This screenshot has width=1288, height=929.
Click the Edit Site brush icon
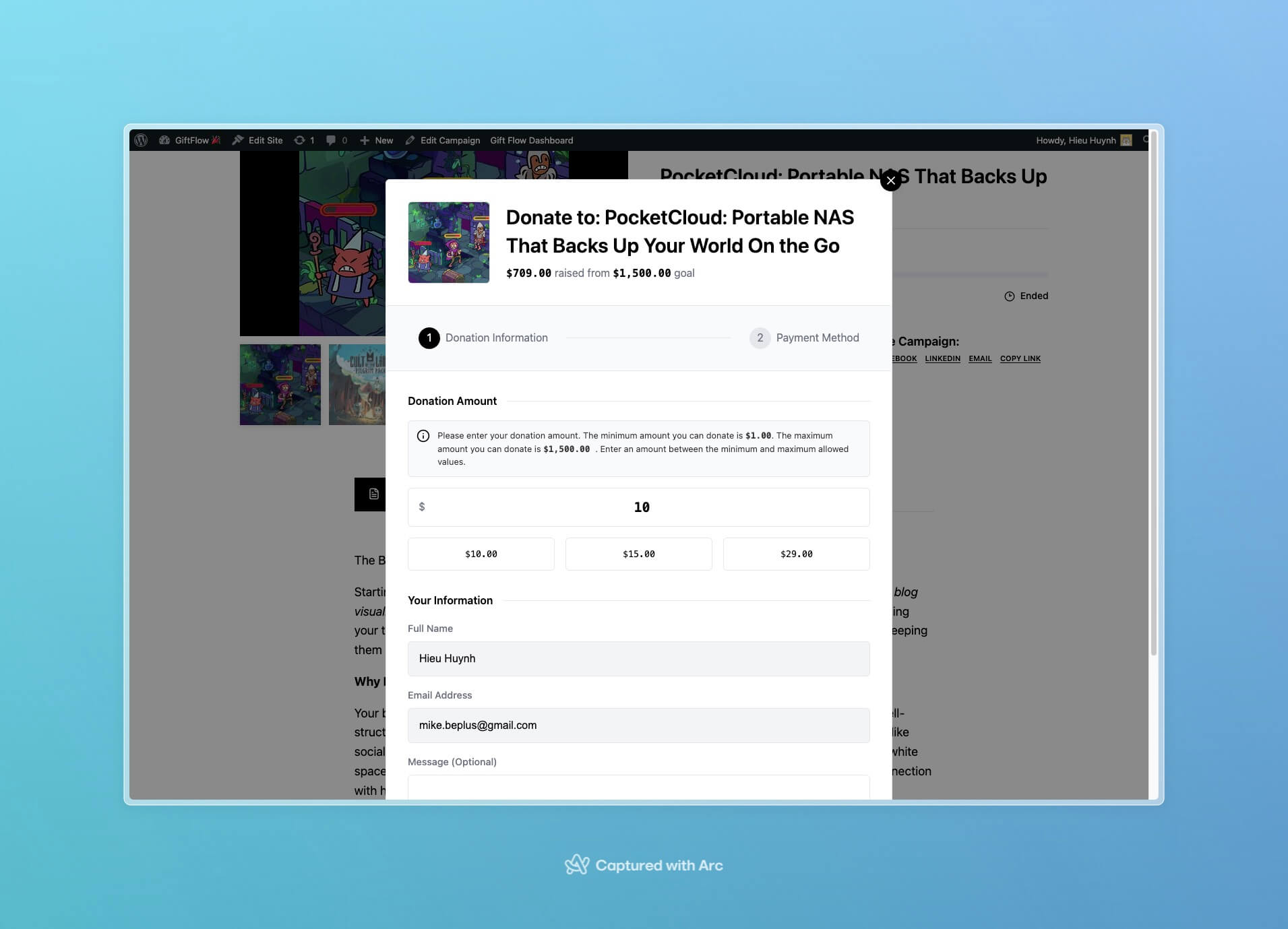point(237,140)
